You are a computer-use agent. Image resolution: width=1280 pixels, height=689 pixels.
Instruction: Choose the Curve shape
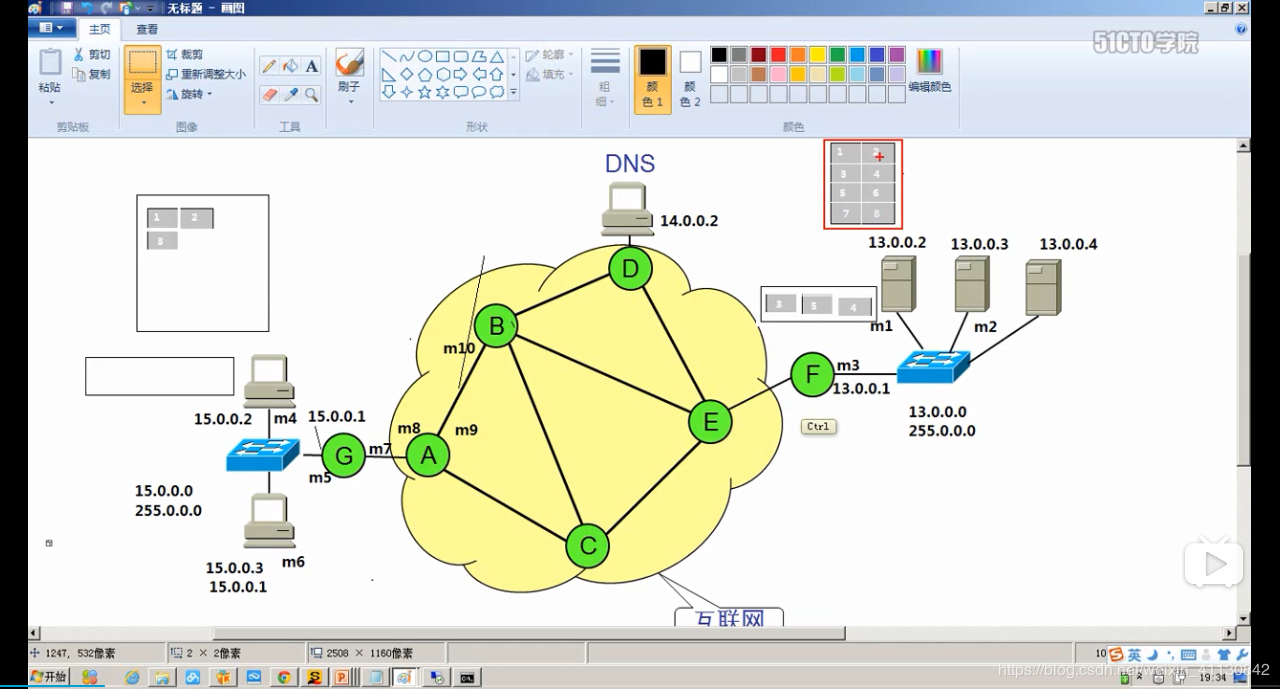(x=406, y=57)
